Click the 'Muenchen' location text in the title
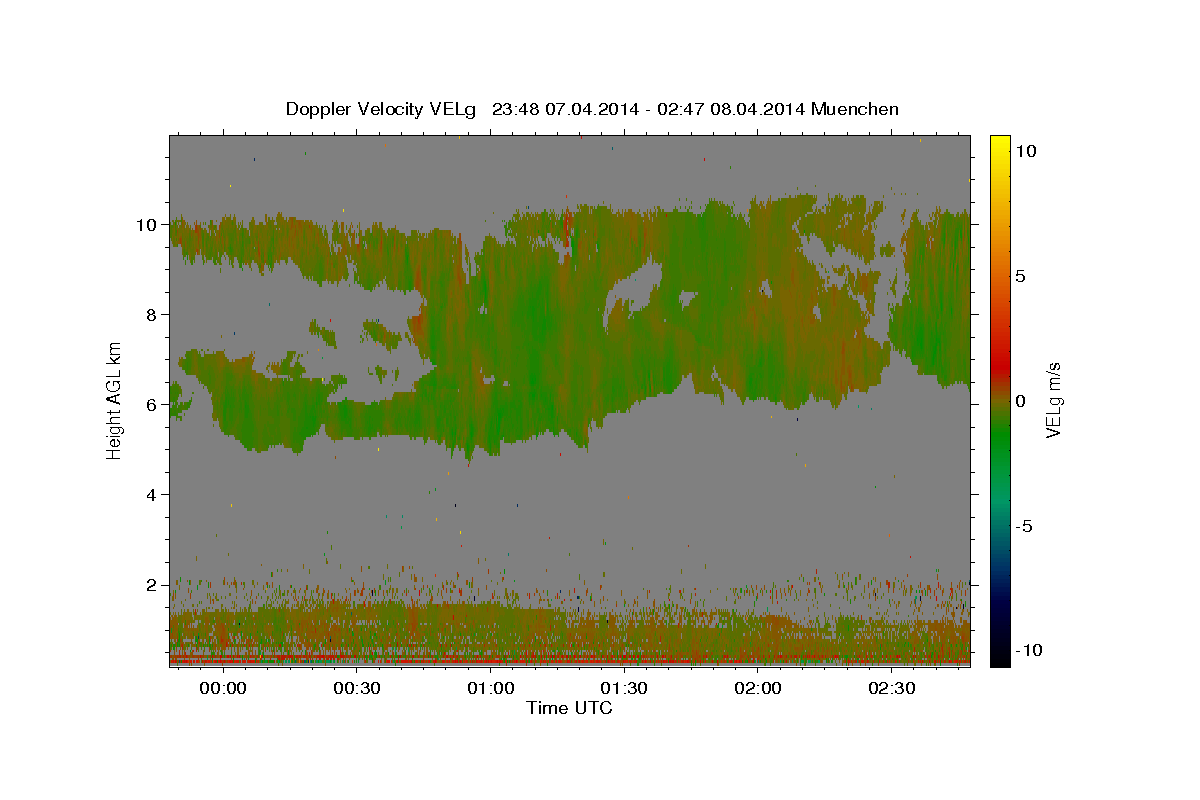Image resolution: width=1200 pixels, height=800 pixels. tap(855, 109)
